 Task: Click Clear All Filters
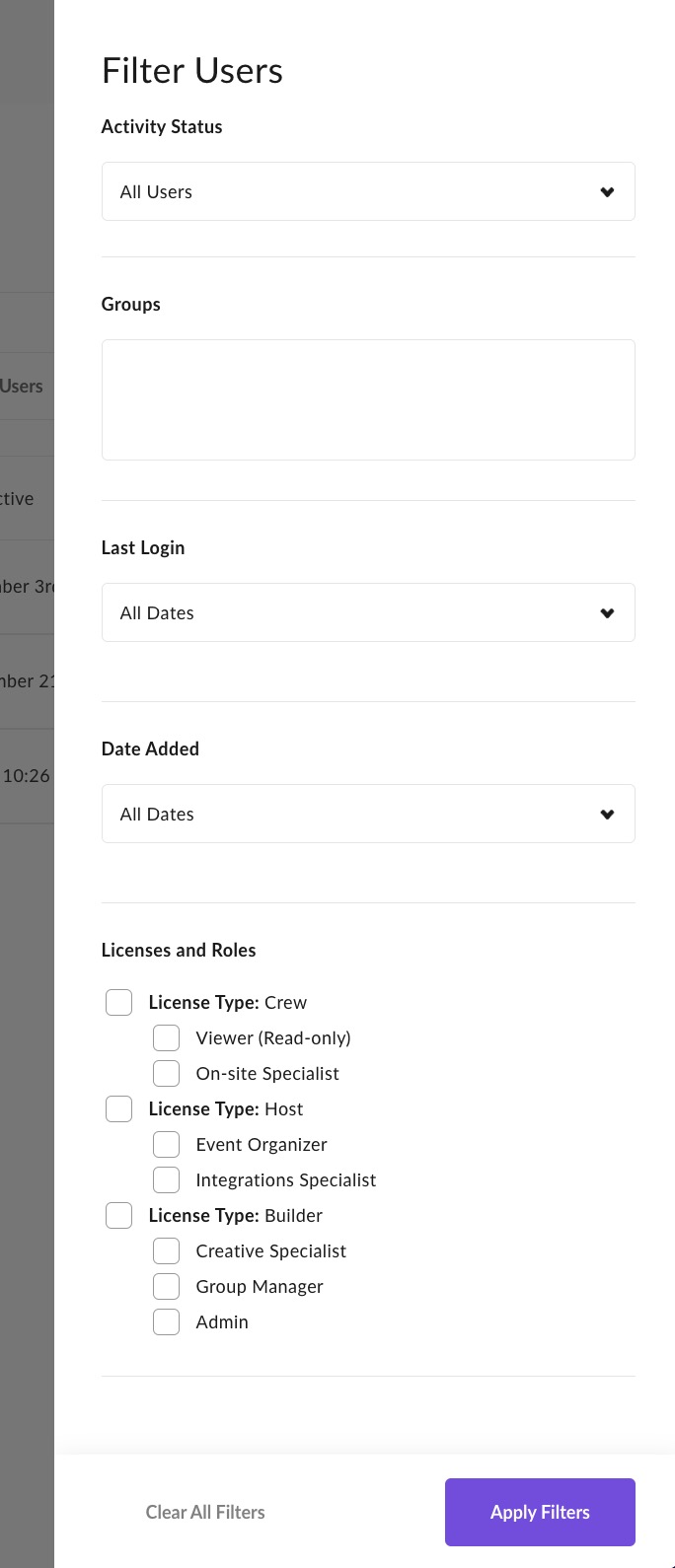(x=205, y=1512)
